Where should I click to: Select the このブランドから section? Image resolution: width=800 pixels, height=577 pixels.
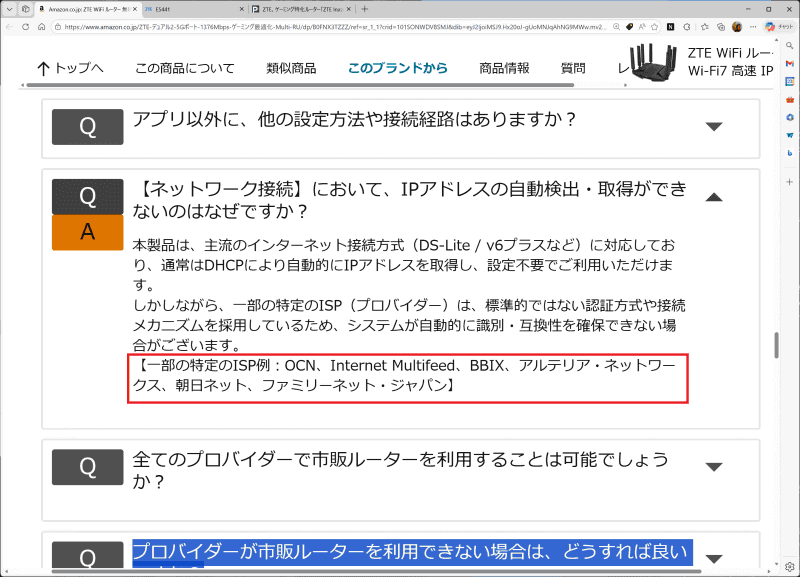click(397, 68)
